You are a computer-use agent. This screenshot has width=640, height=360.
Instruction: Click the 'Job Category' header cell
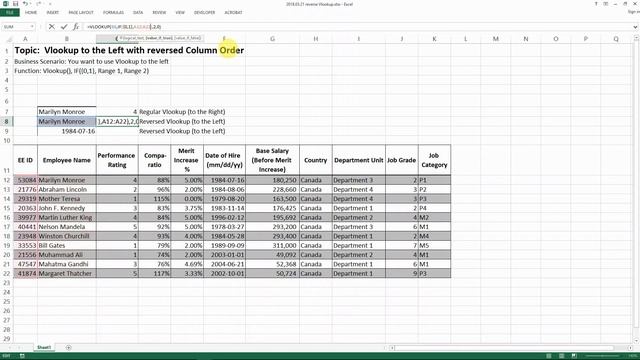[434, 160]
